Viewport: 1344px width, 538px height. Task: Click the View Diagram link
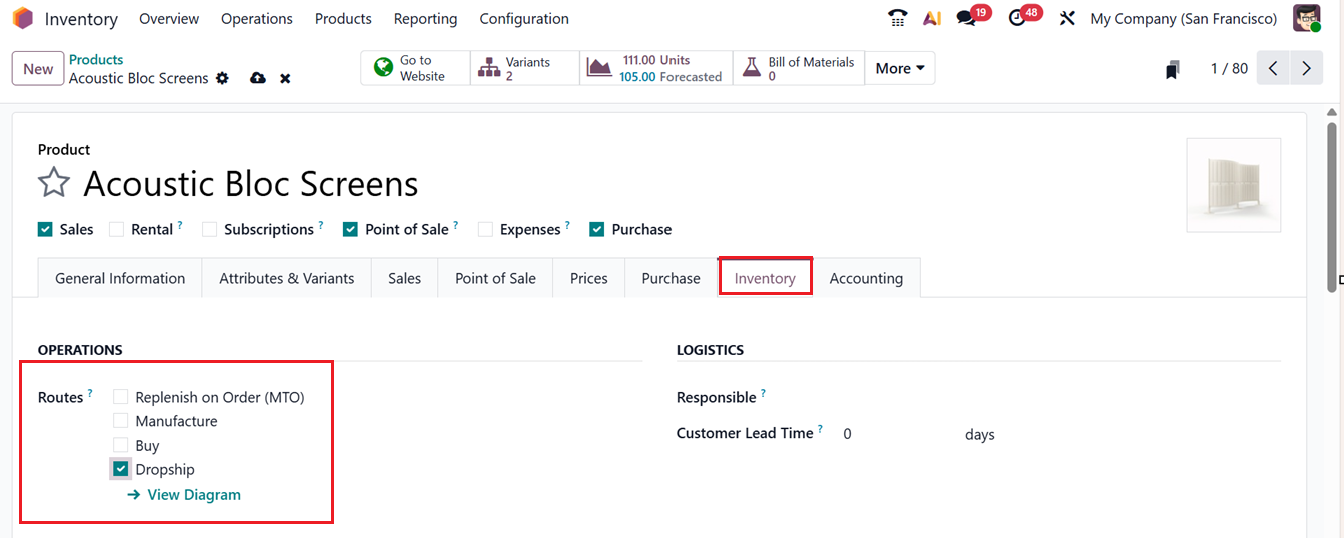(x=193, y=494)
